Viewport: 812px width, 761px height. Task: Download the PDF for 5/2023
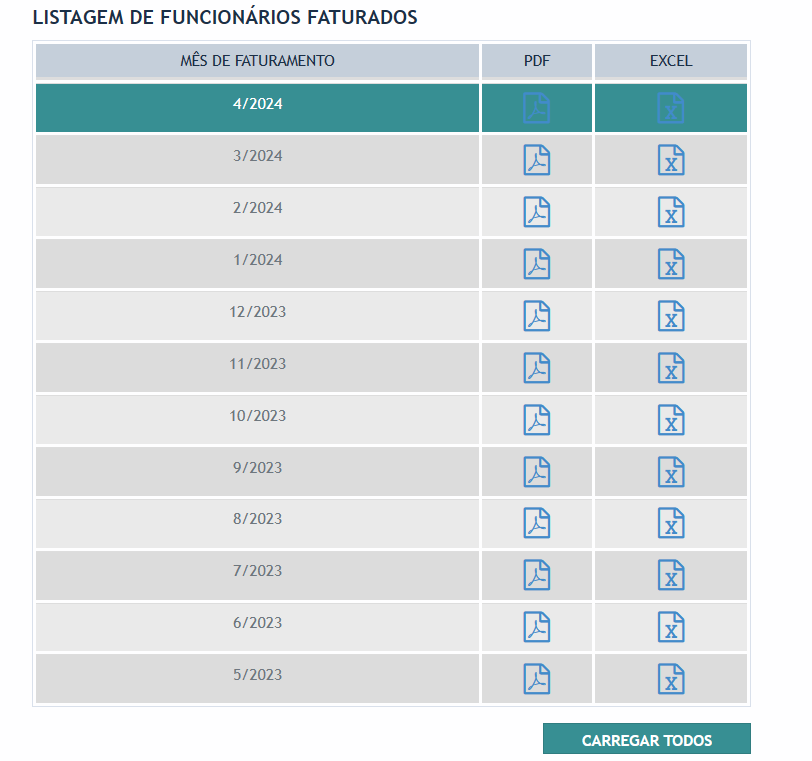(536, 679)
